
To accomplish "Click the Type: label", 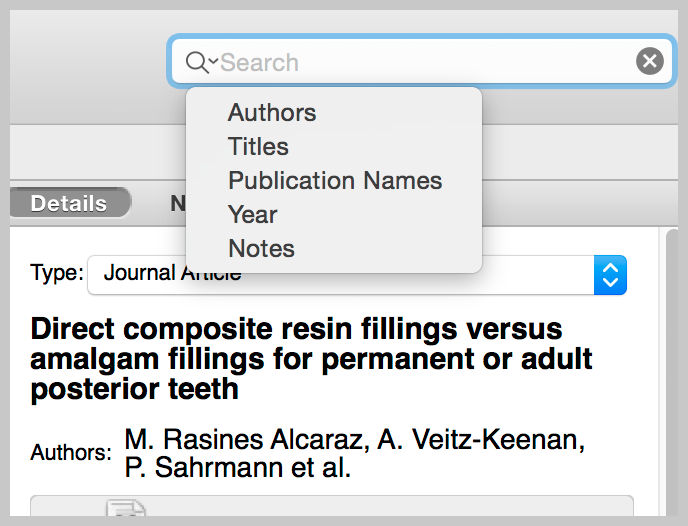I will click(x=57, y=273).
